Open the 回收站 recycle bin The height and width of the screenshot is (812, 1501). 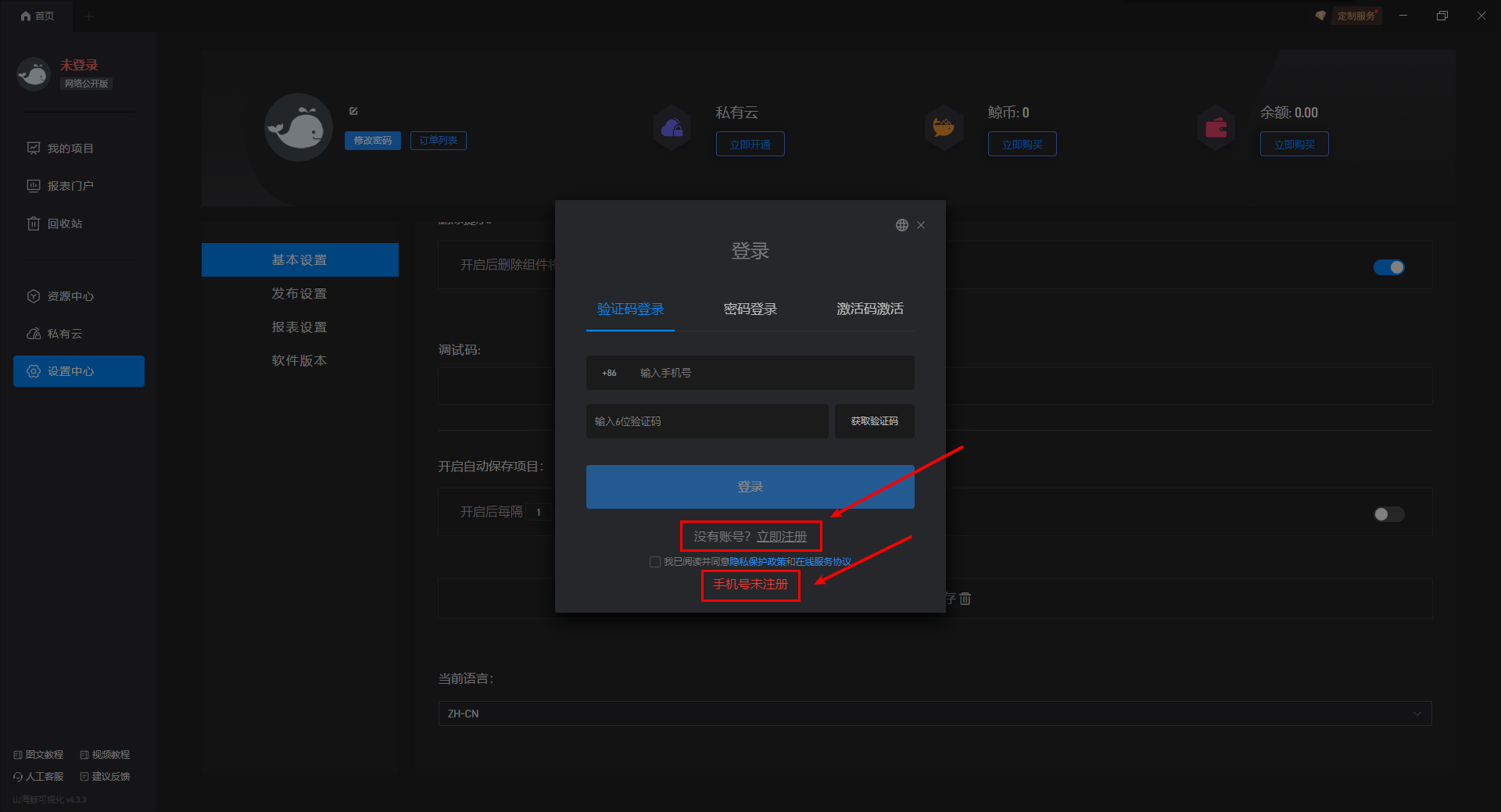coord(78,224)
